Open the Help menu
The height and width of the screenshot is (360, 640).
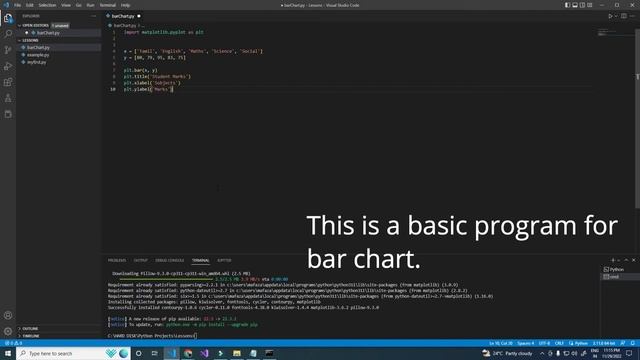pos(125,5)
